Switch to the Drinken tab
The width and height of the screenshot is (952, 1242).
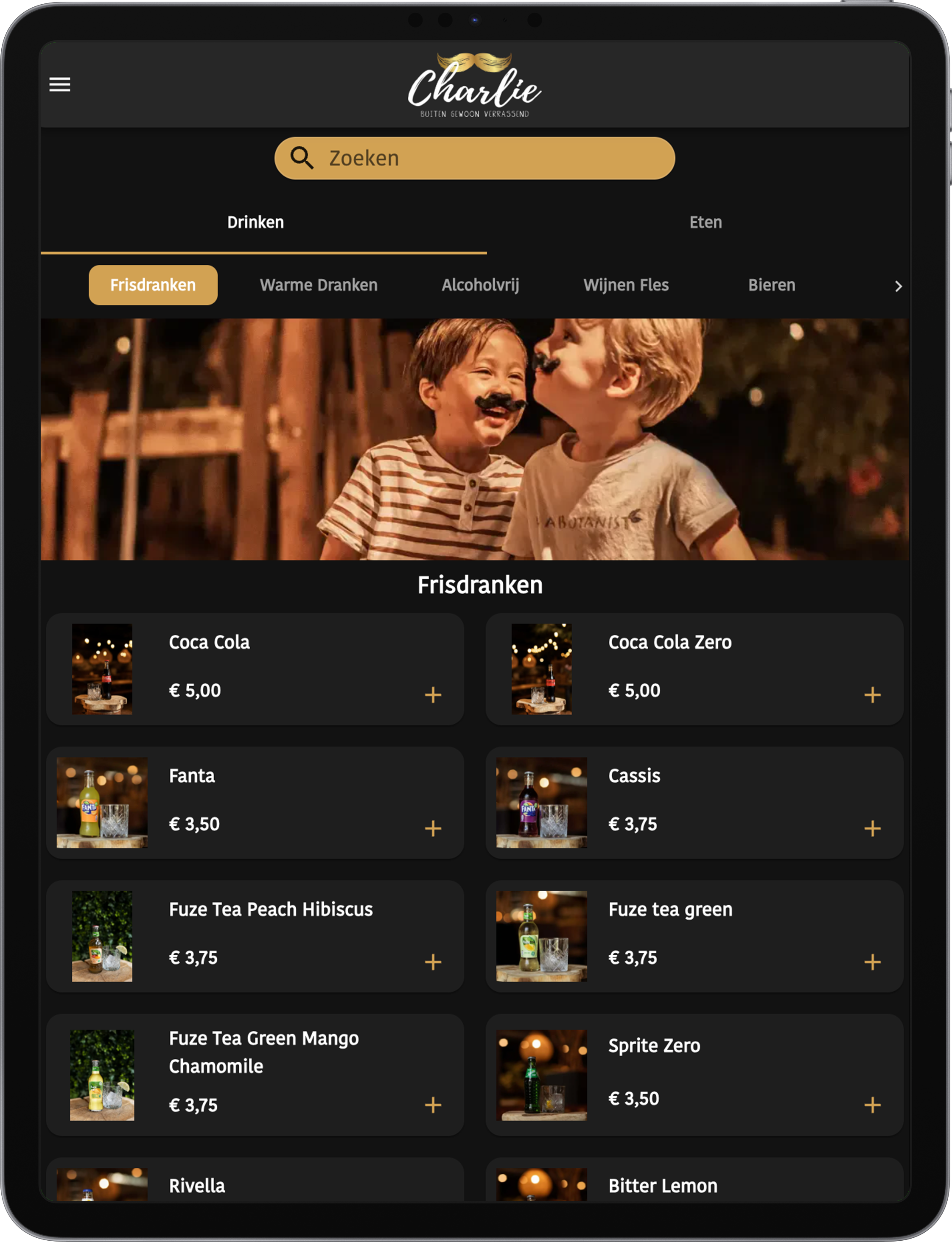(x=255, y=222)
